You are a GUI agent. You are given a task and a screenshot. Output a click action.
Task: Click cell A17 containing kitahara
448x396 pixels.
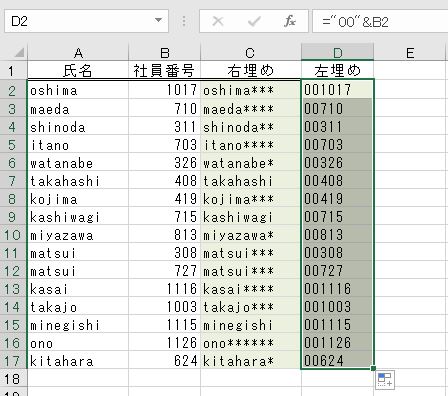point(78,361)
